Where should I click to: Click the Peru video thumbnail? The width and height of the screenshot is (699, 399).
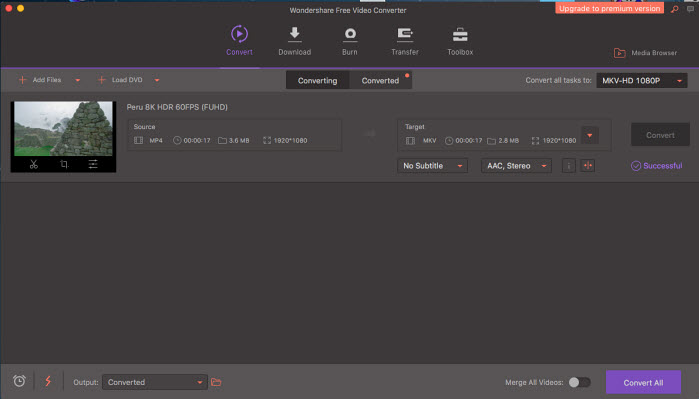pos(63,128)
